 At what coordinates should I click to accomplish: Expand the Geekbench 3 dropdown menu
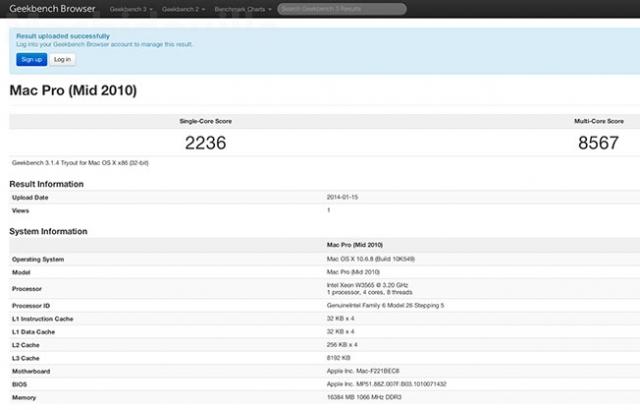[131, 9]
